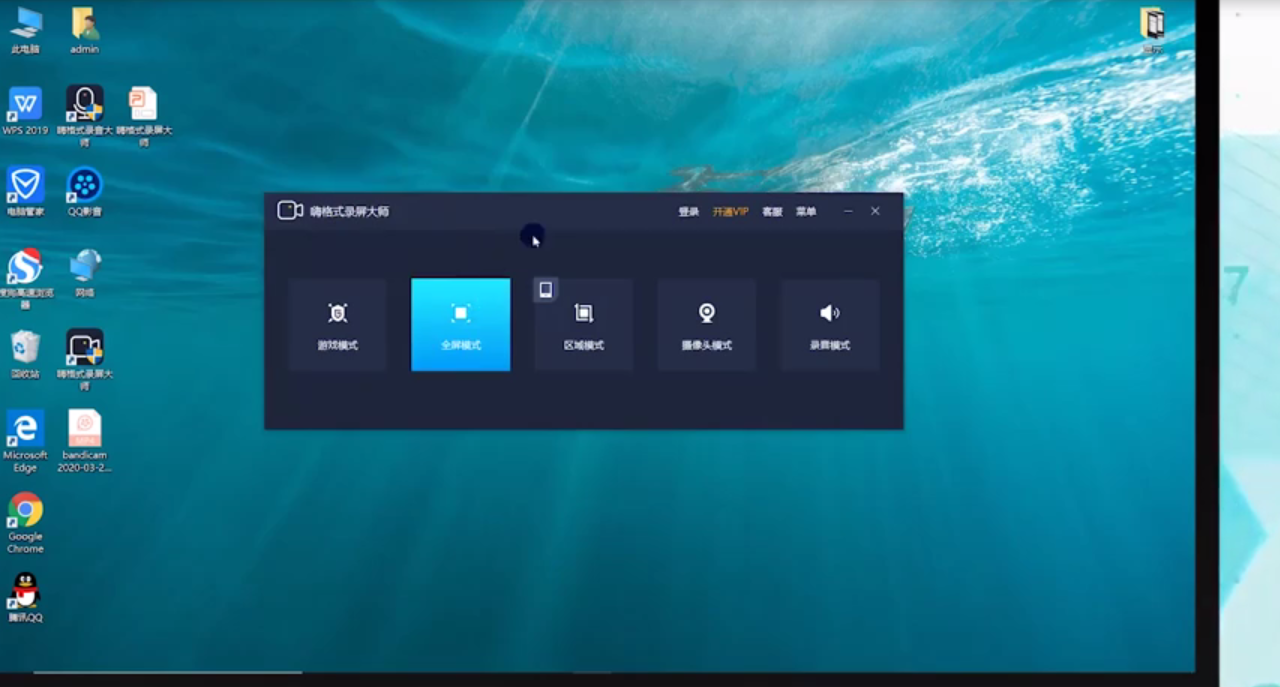Select 全屏模式 full screen mode tile
This screenshot has height=687, width=1280.
(x=461, y=325)
